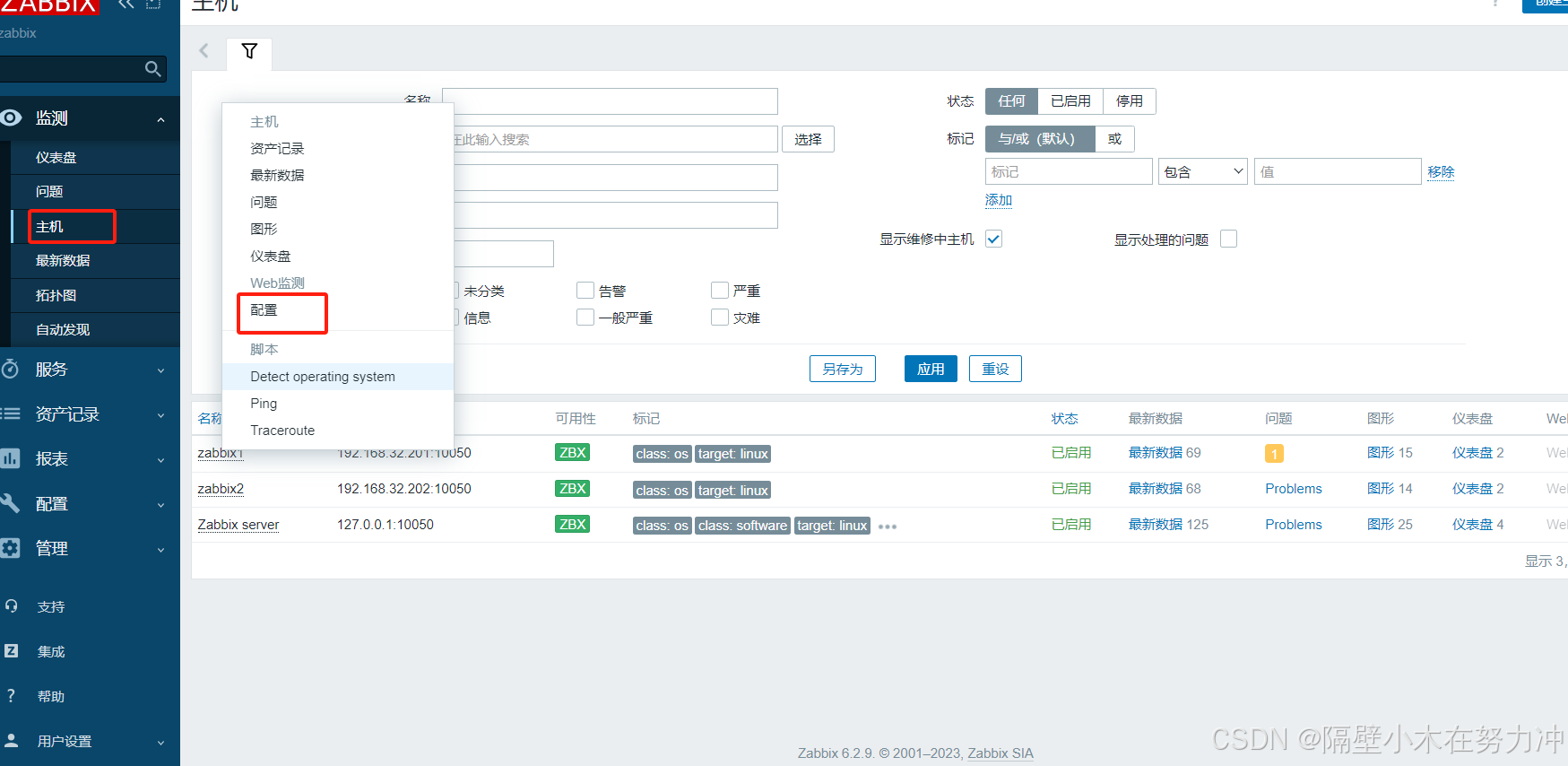Image resolution: width=1568 pixels, height=766 pixels.
Task: Click the three dots after Zabbix server tags
Action: 888,527
